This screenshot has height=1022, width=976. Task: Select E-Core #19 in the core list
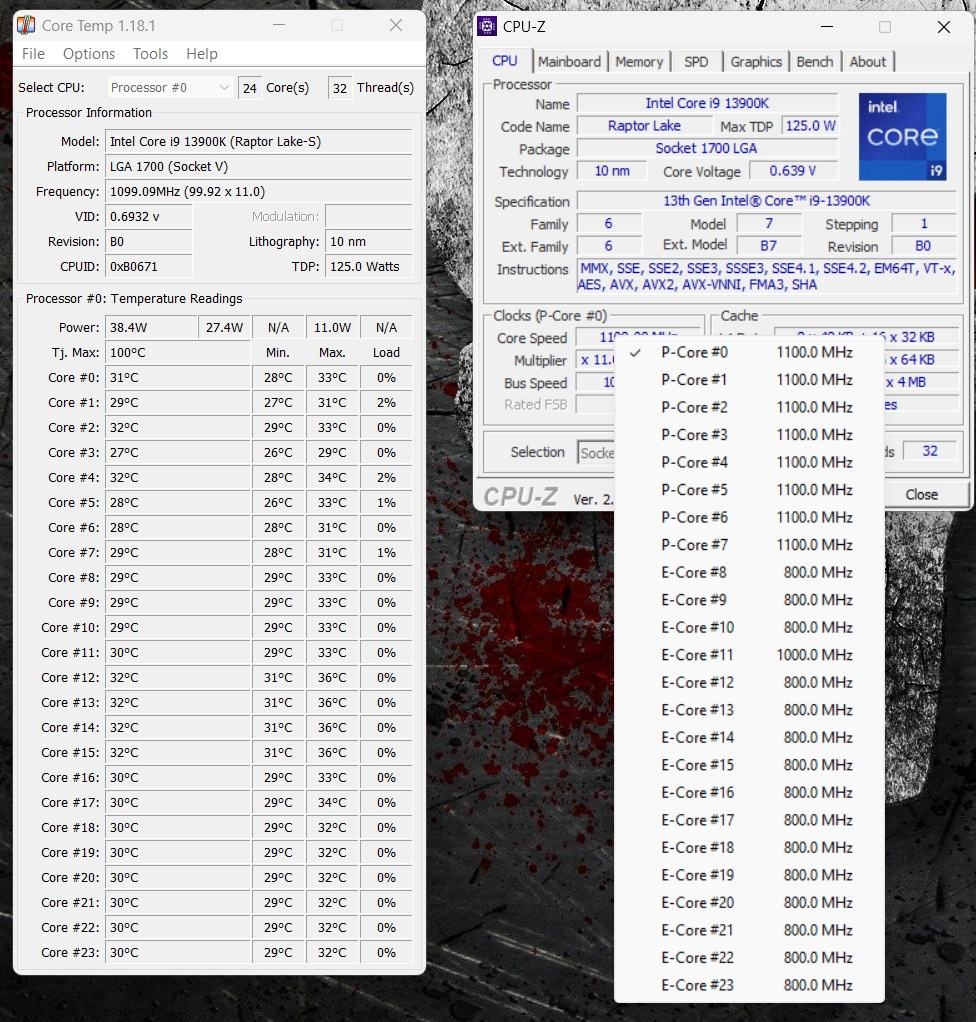(749, 875)
